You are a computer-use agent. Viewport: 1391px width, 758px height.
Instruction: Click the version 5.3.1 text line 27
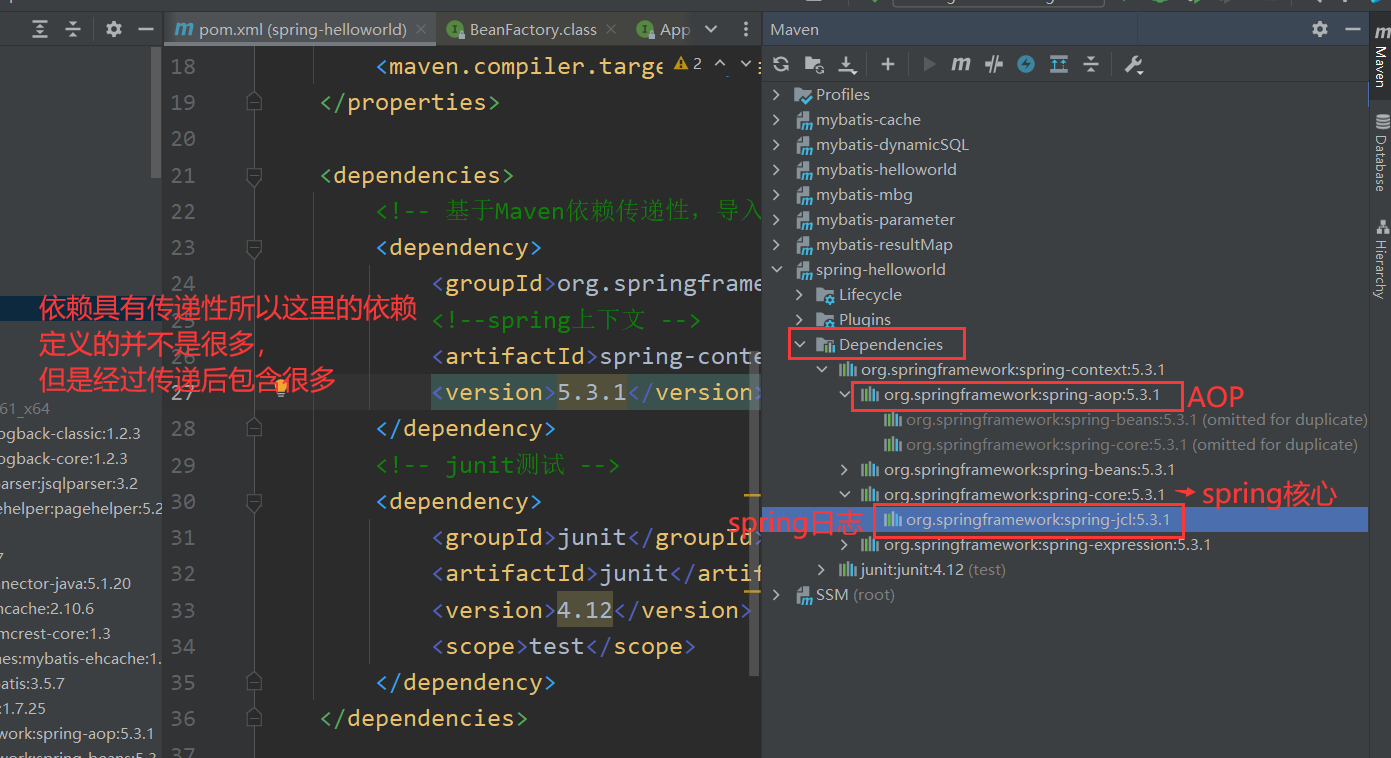(x=592, y=392)
